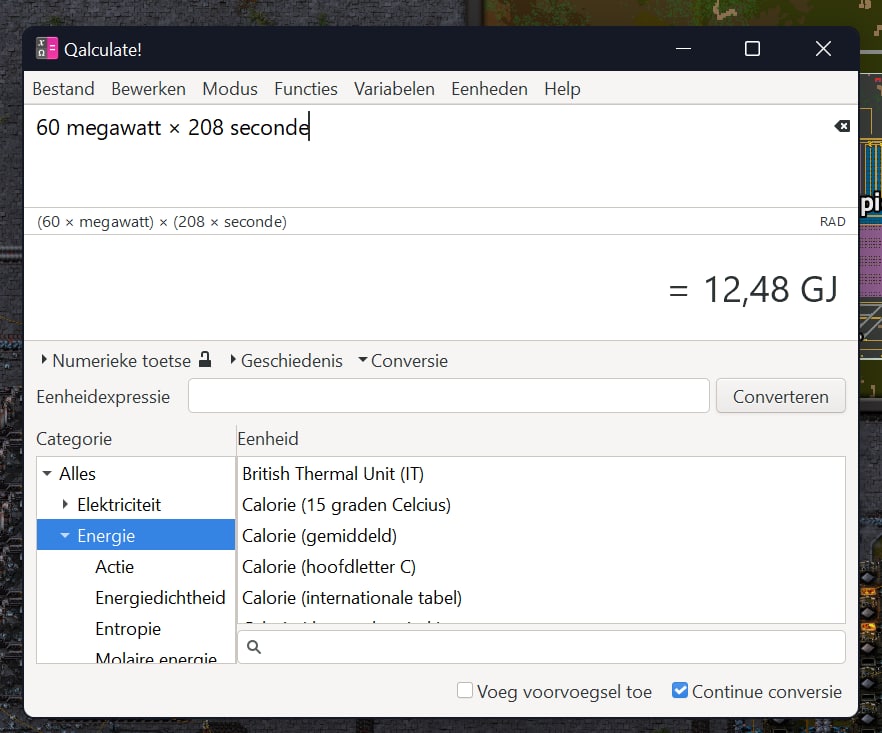Maximize the Qalculate! window
Viewport: 882px width, 733px height.
tap(752, 48)
